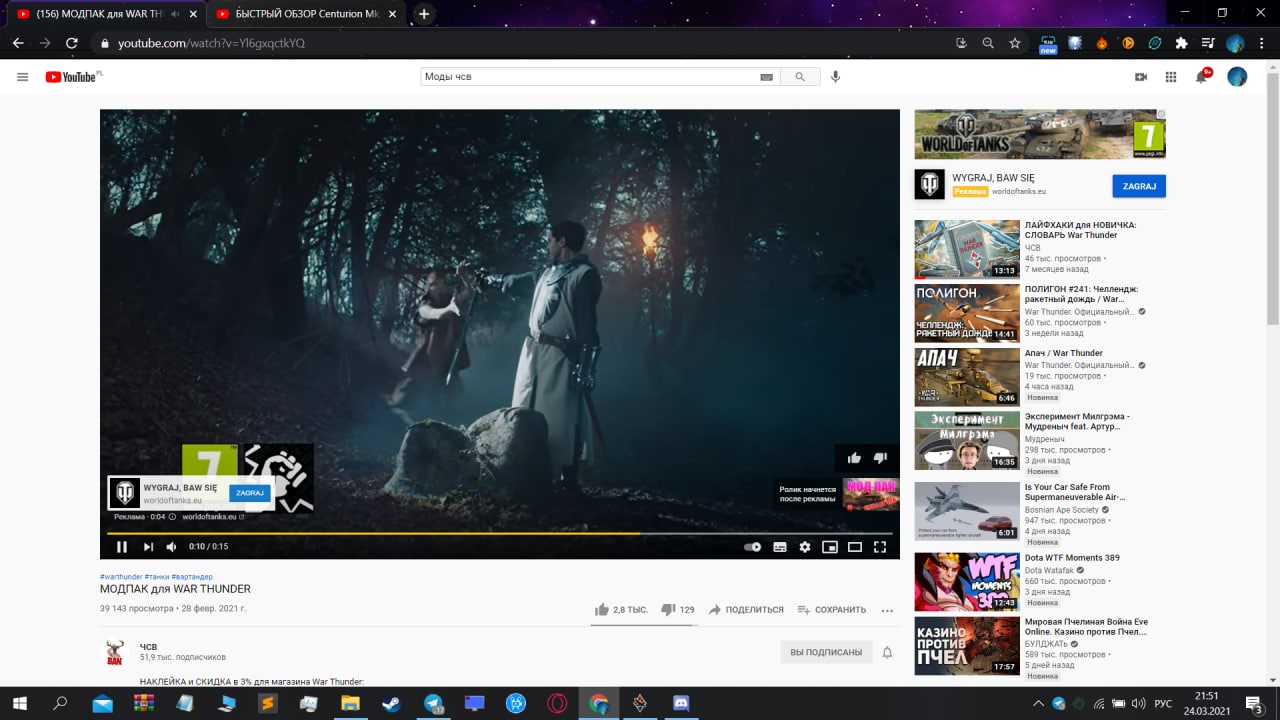Like the video with 2,8 тыс. likes
Screen dimensions: 1280x720
point(621,609)
